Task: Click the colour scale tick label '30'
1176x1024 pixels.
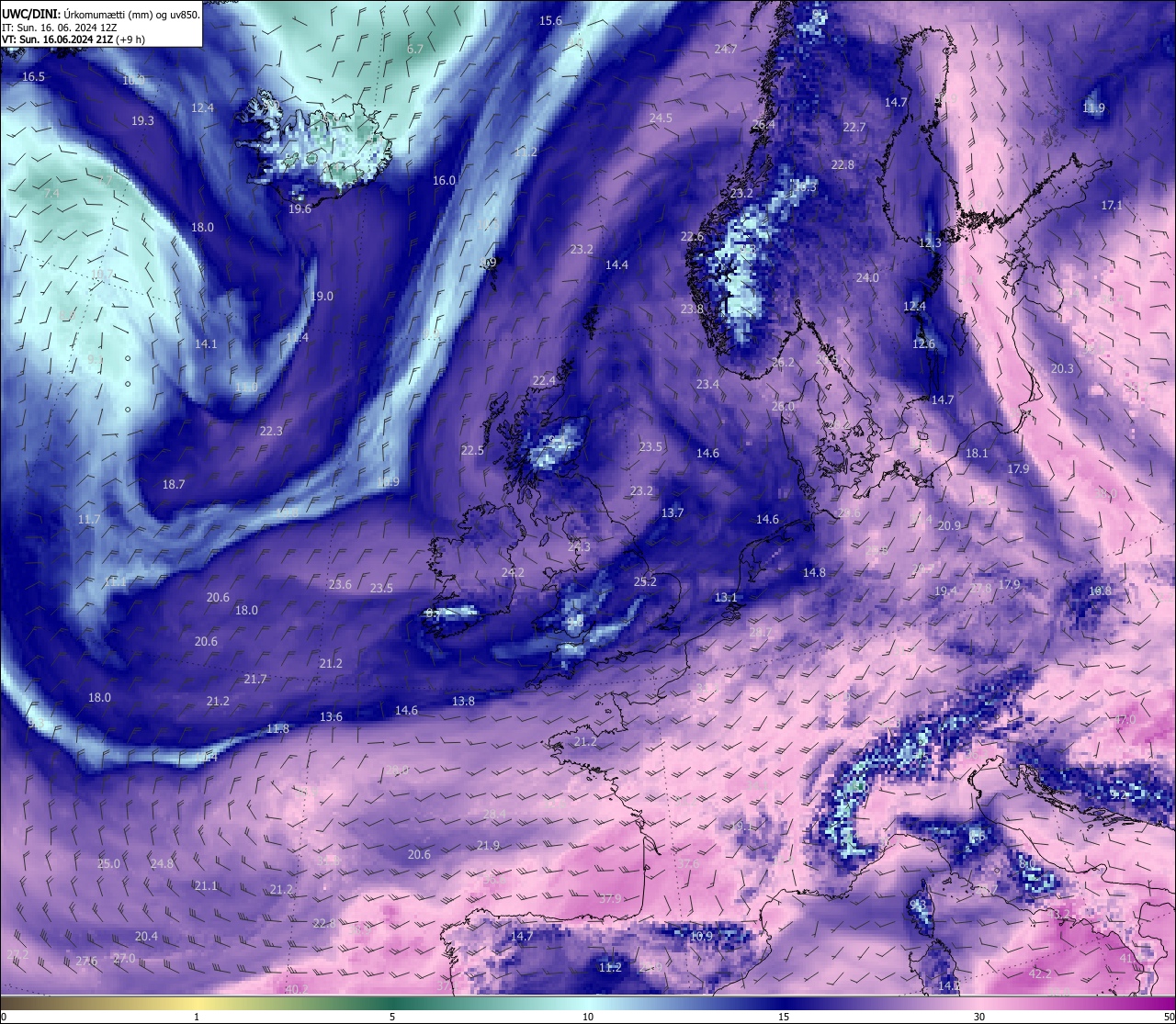Action: 979,1017
